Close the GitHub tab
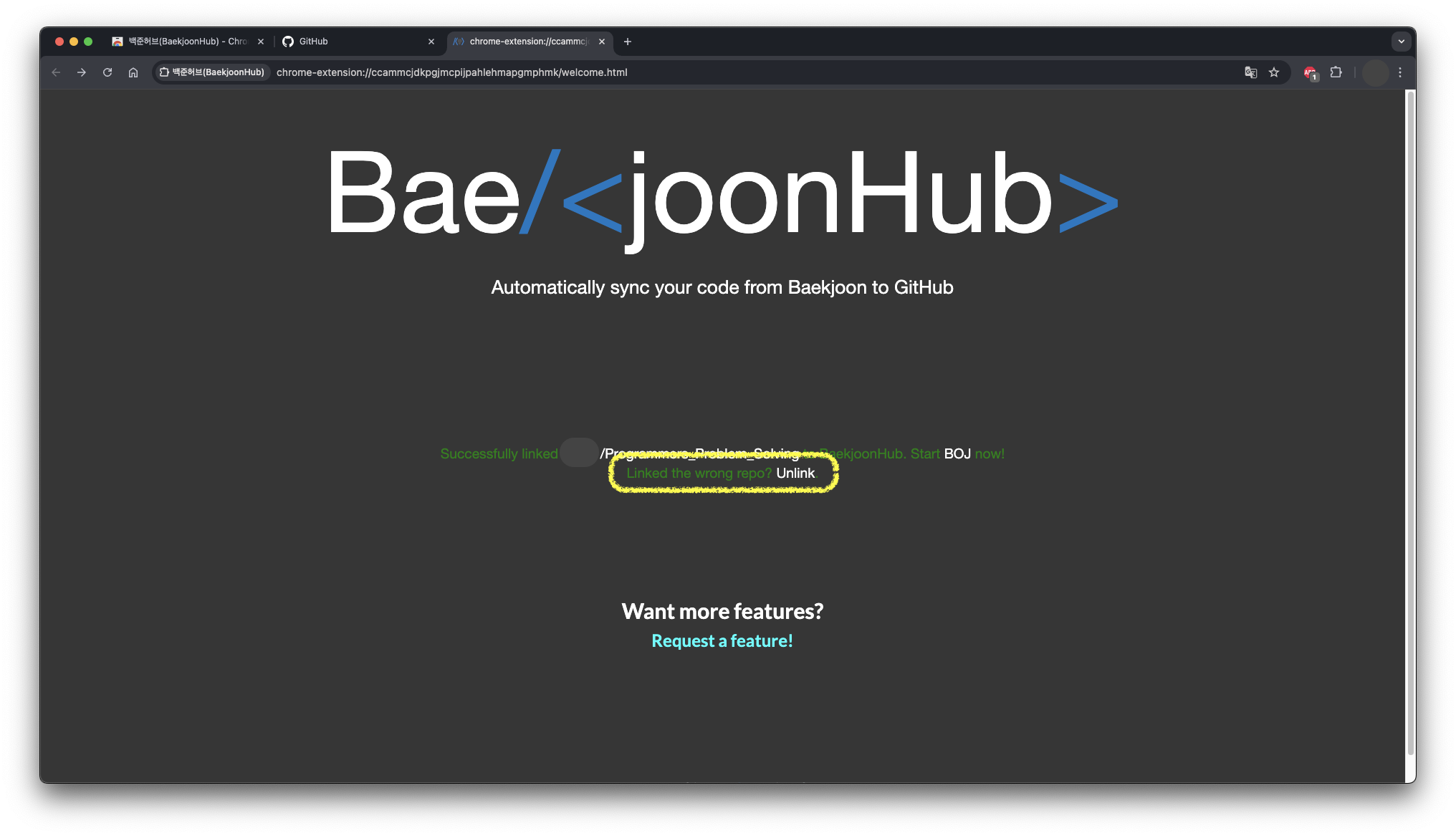Screen dimensions: 1456x836 [431, 42]
